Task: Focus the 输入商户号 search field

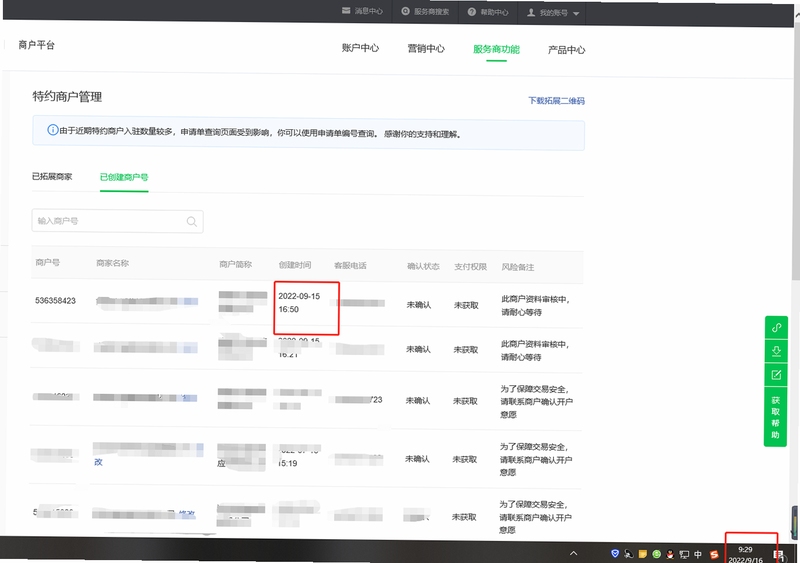Action: click(117, 221)
